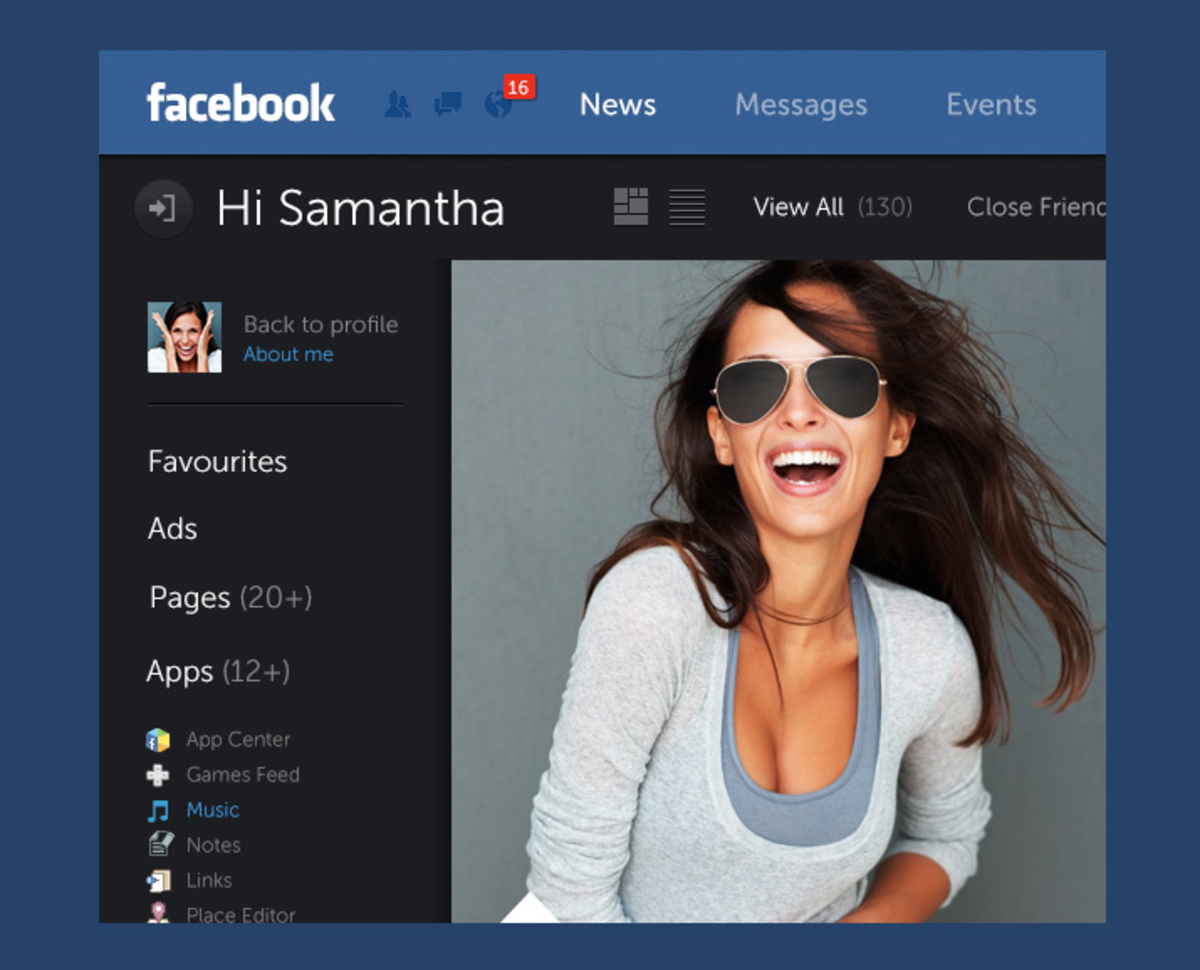1200x970 pixels.
Task: Expand the Favourites section
Action: (x=216, y=461)
